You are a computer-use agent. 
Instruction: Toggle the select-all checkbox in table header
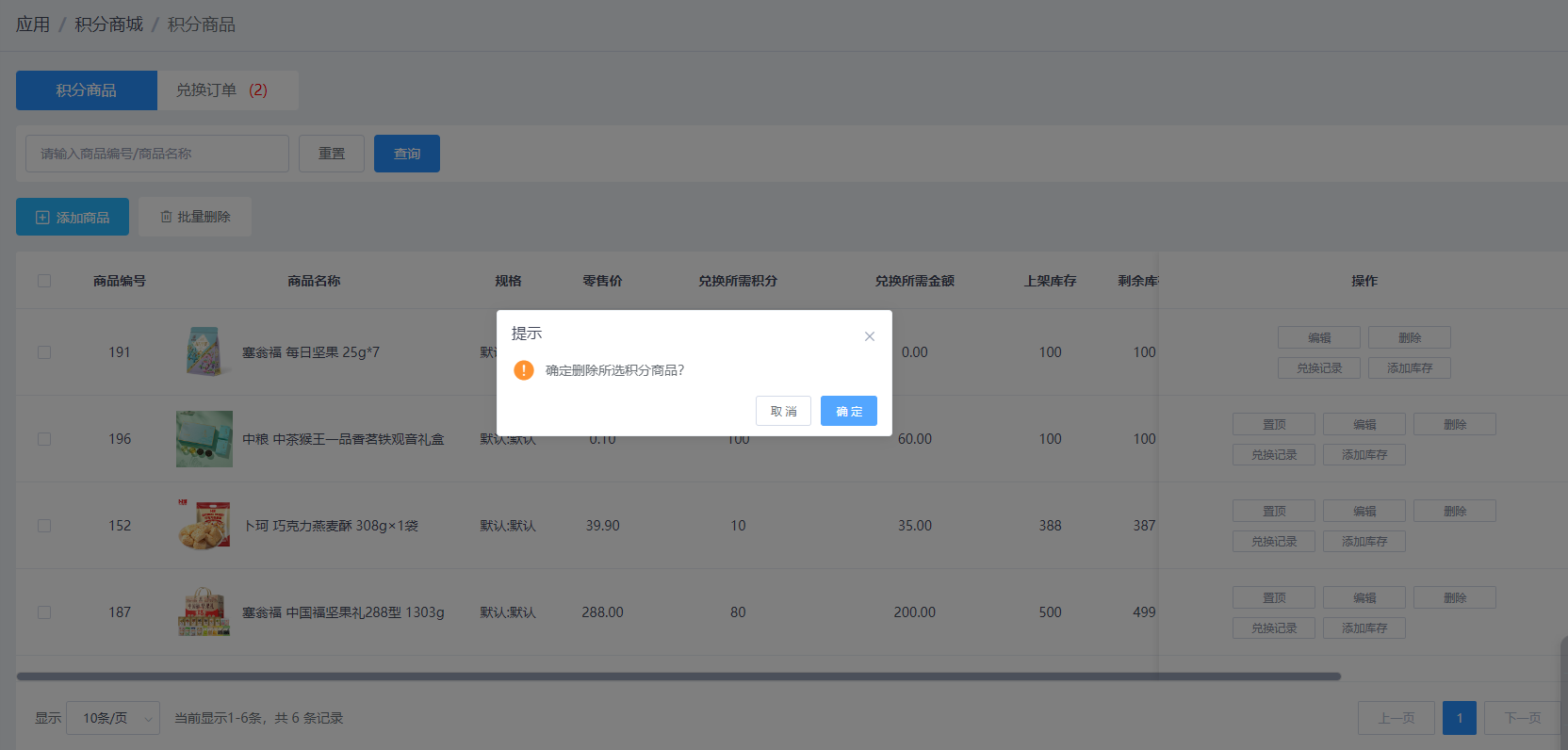[x=44, y=281]
